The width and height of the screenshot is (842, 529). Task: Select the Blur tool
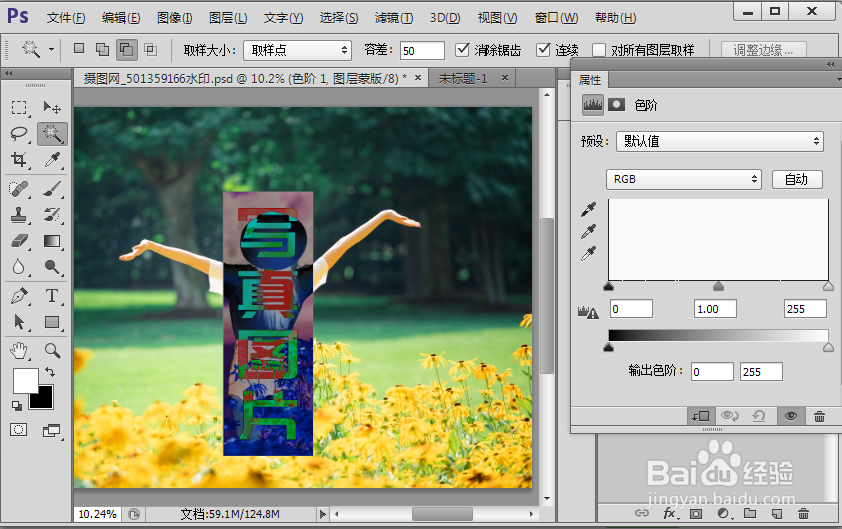pyautogui.click(x=19, y=267)
